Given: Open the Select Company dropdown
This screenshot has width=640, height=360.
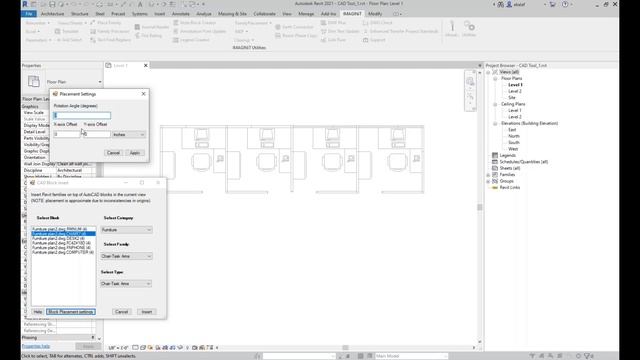Looking at the screenshot, I should (126, 230).
